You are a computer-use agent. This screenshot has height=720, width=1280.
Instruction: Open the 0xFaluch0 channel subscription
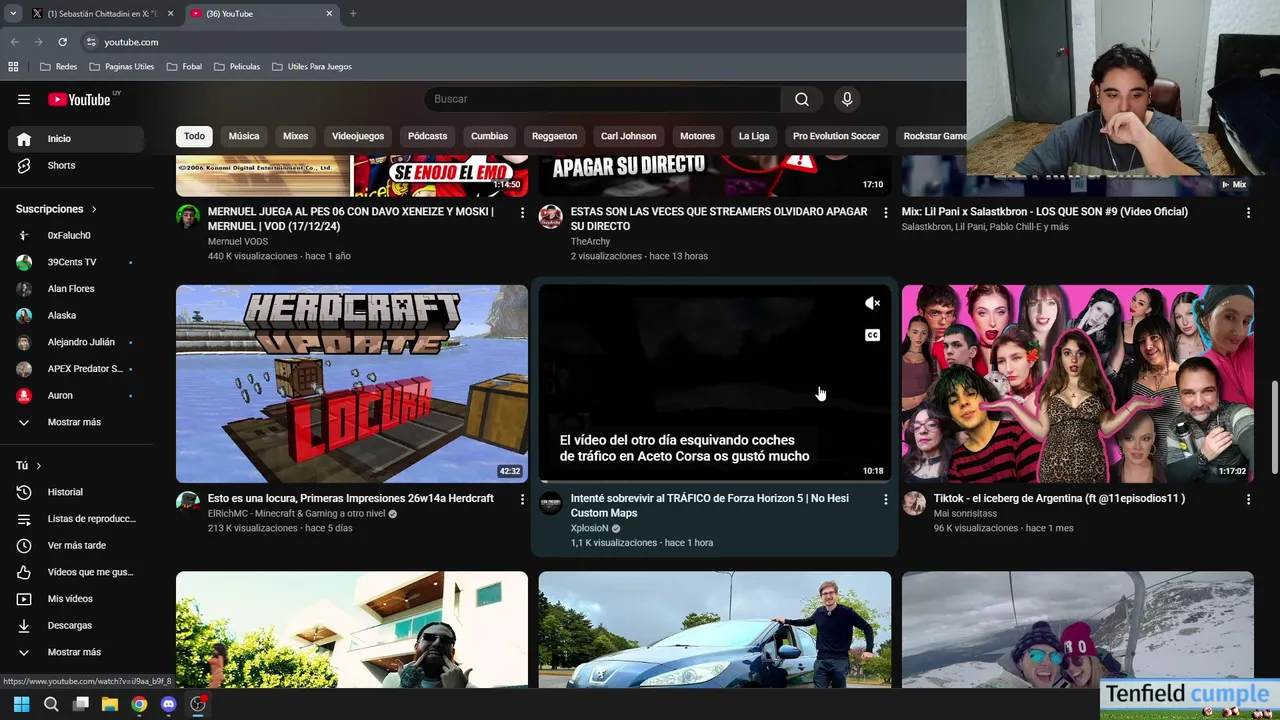[76, 235]
